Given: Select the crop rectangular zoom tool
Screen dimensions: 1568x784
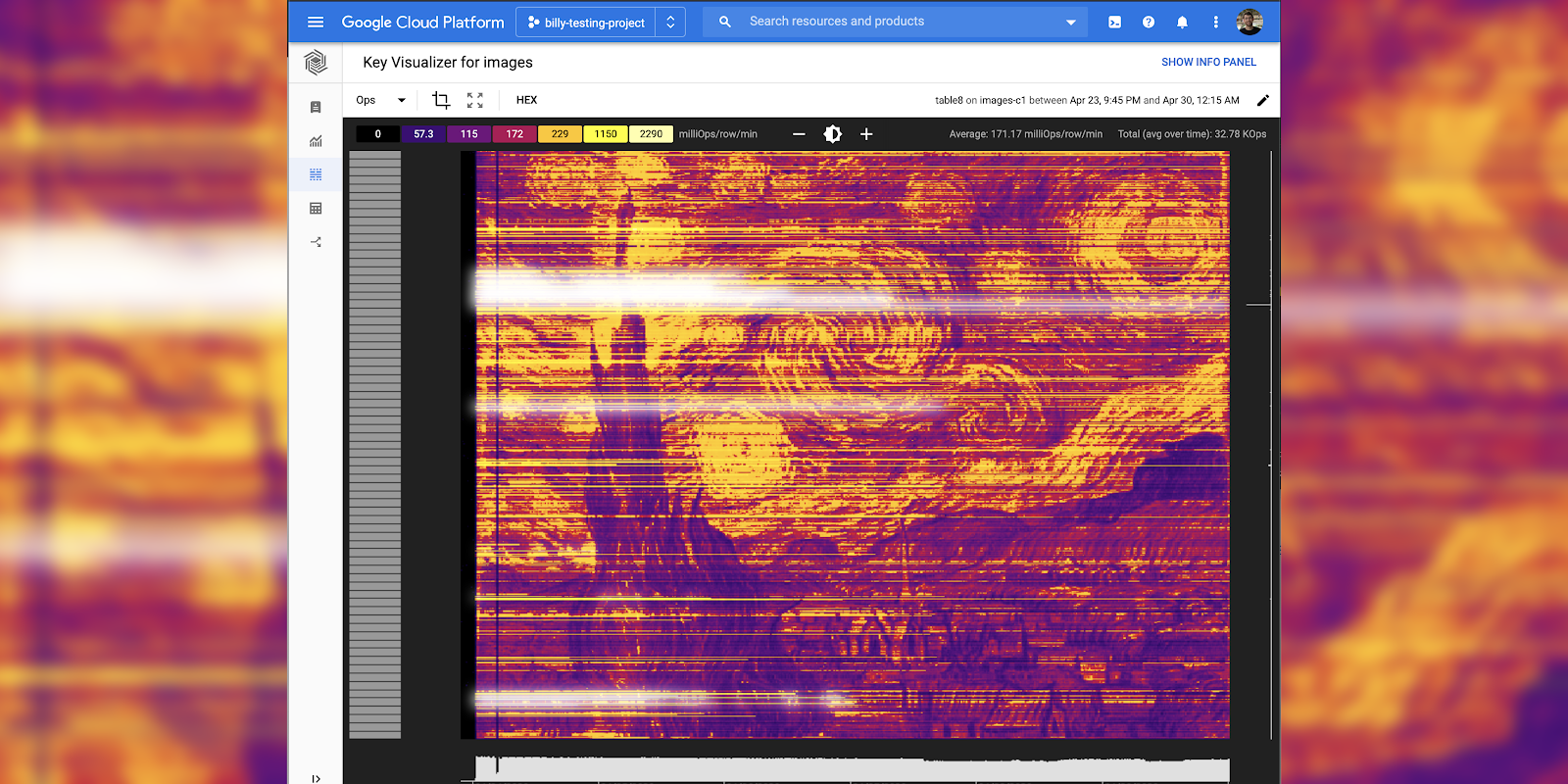Looking at the screenshot, I should pyautogui.click(x=441, y=100).
